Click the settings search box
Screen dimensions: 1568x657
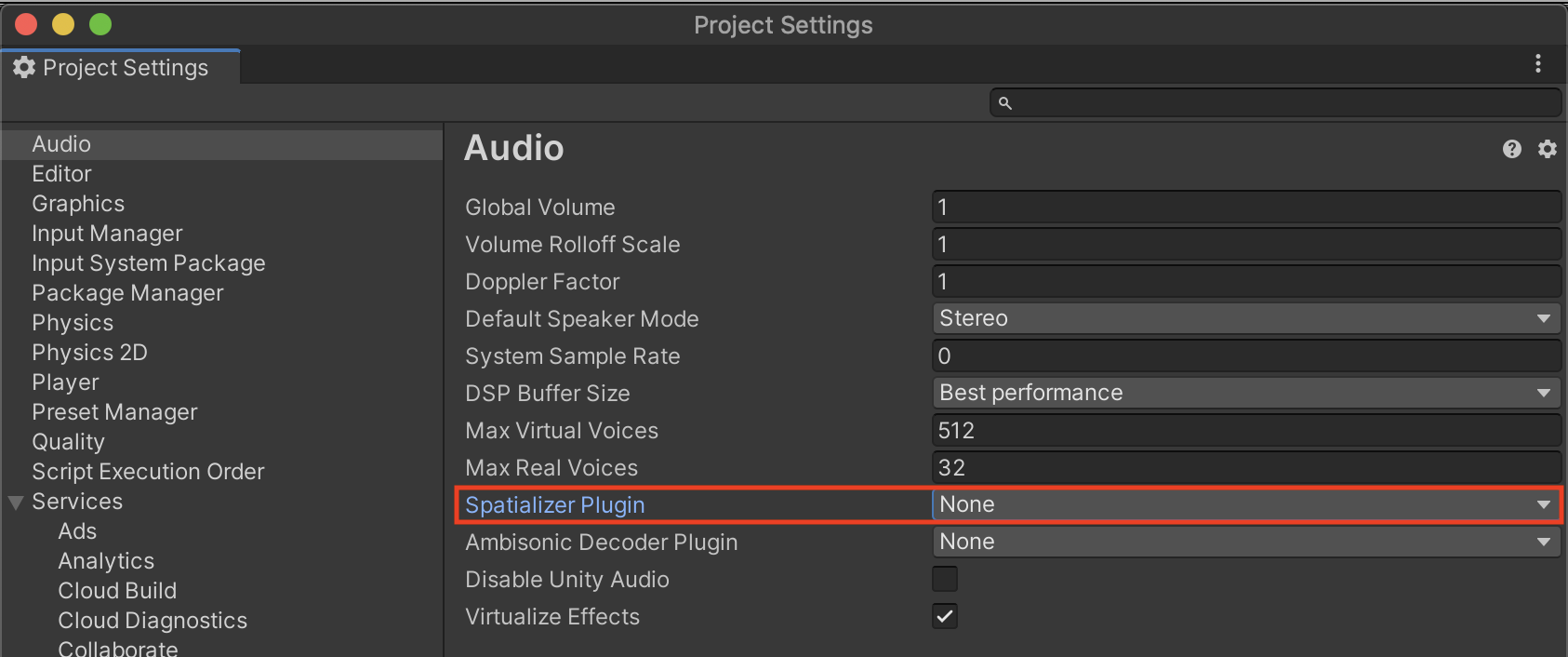pyautogui.click(x=1283, y=102)
